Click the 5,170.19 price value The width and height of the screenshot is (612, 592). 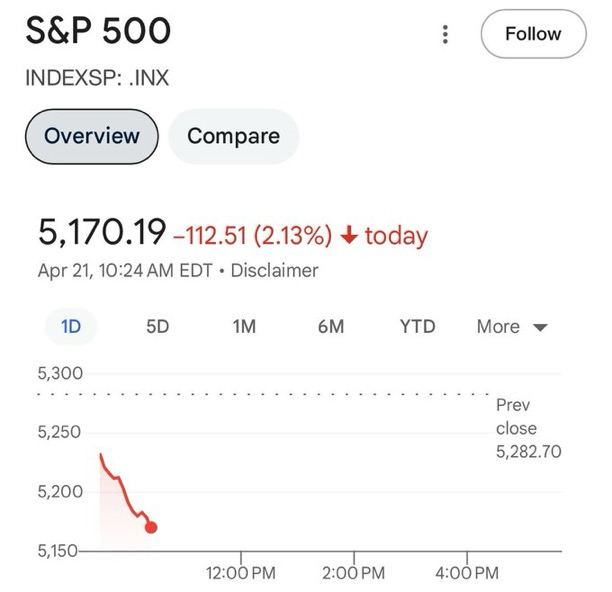(101, 232)
